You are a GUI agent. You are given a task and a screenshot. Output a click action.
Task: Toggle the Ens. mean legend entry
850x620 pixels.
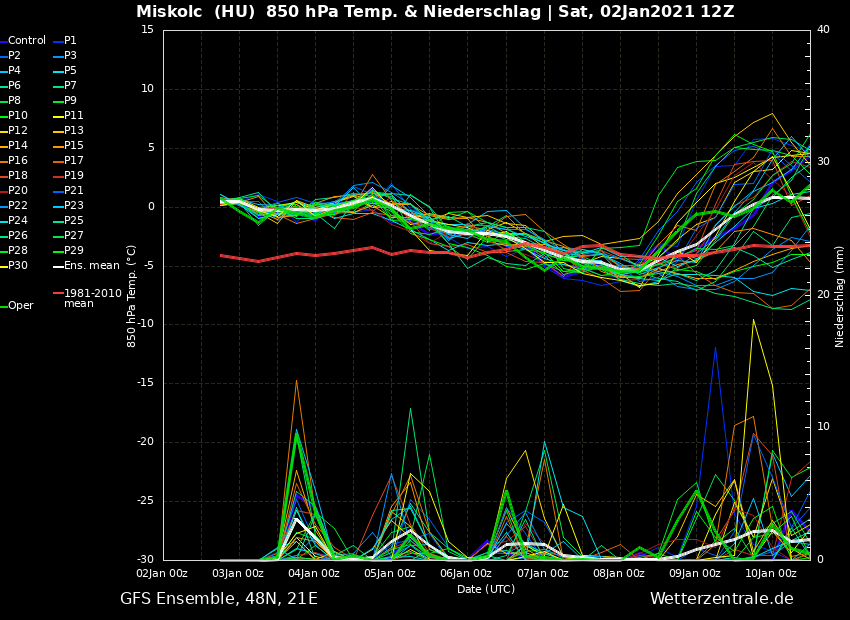[91, 266]
